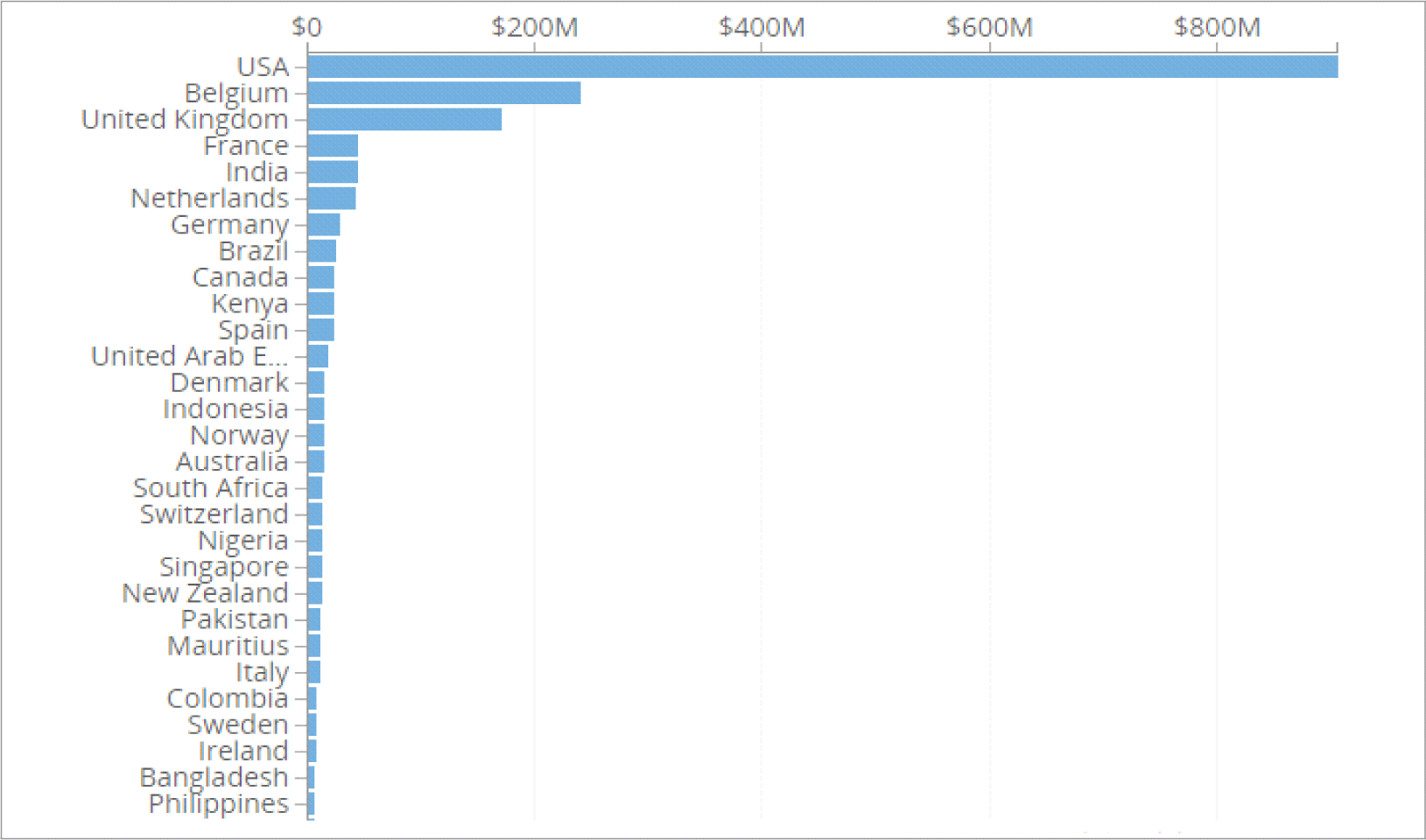Click the Singapore label
The image size is (1426, 840).
224,567
